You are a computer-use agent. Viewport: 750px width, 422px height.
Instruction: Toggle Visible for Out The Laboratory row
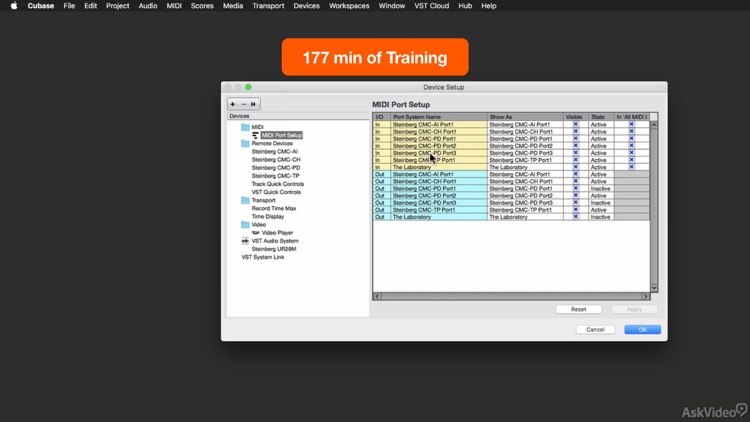[x=575, y=217]
